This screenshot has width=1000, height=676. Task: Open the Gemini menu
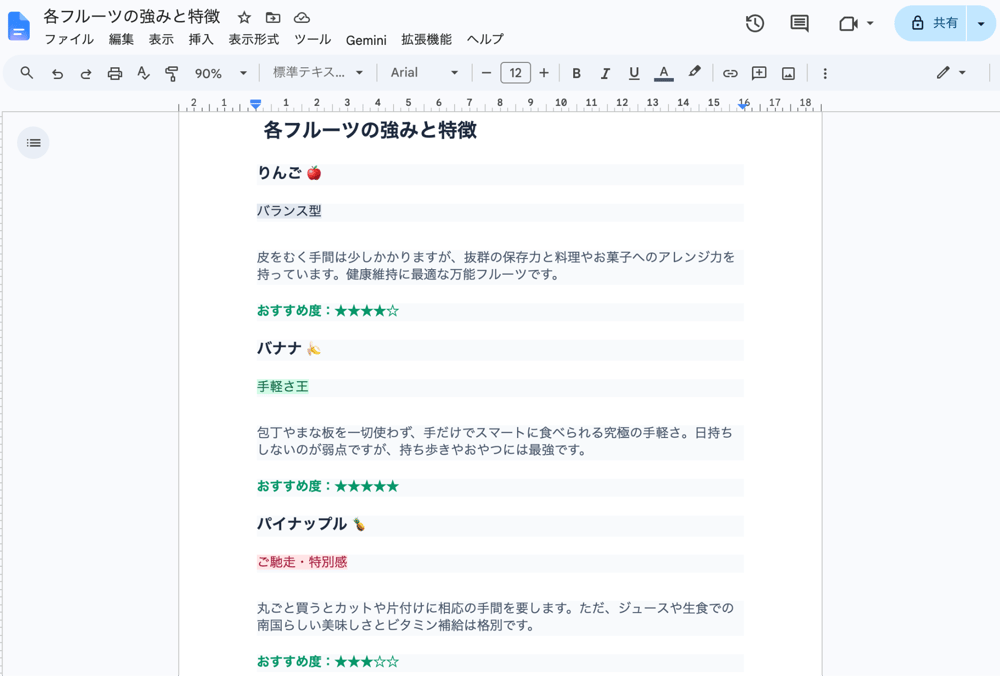(x=366, y=40)
